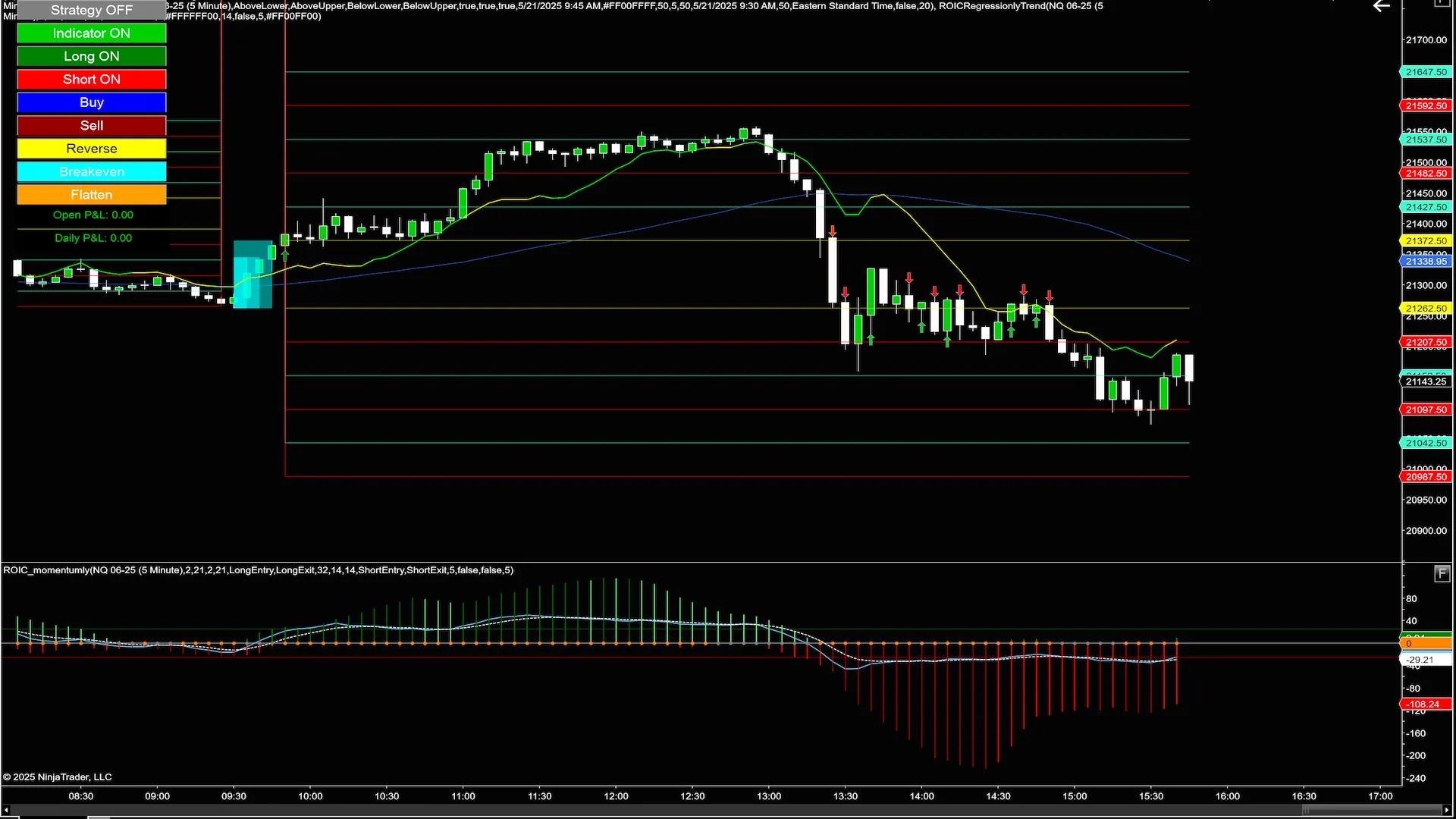Select the -29.21 momentum value marker

point(1426,660)
